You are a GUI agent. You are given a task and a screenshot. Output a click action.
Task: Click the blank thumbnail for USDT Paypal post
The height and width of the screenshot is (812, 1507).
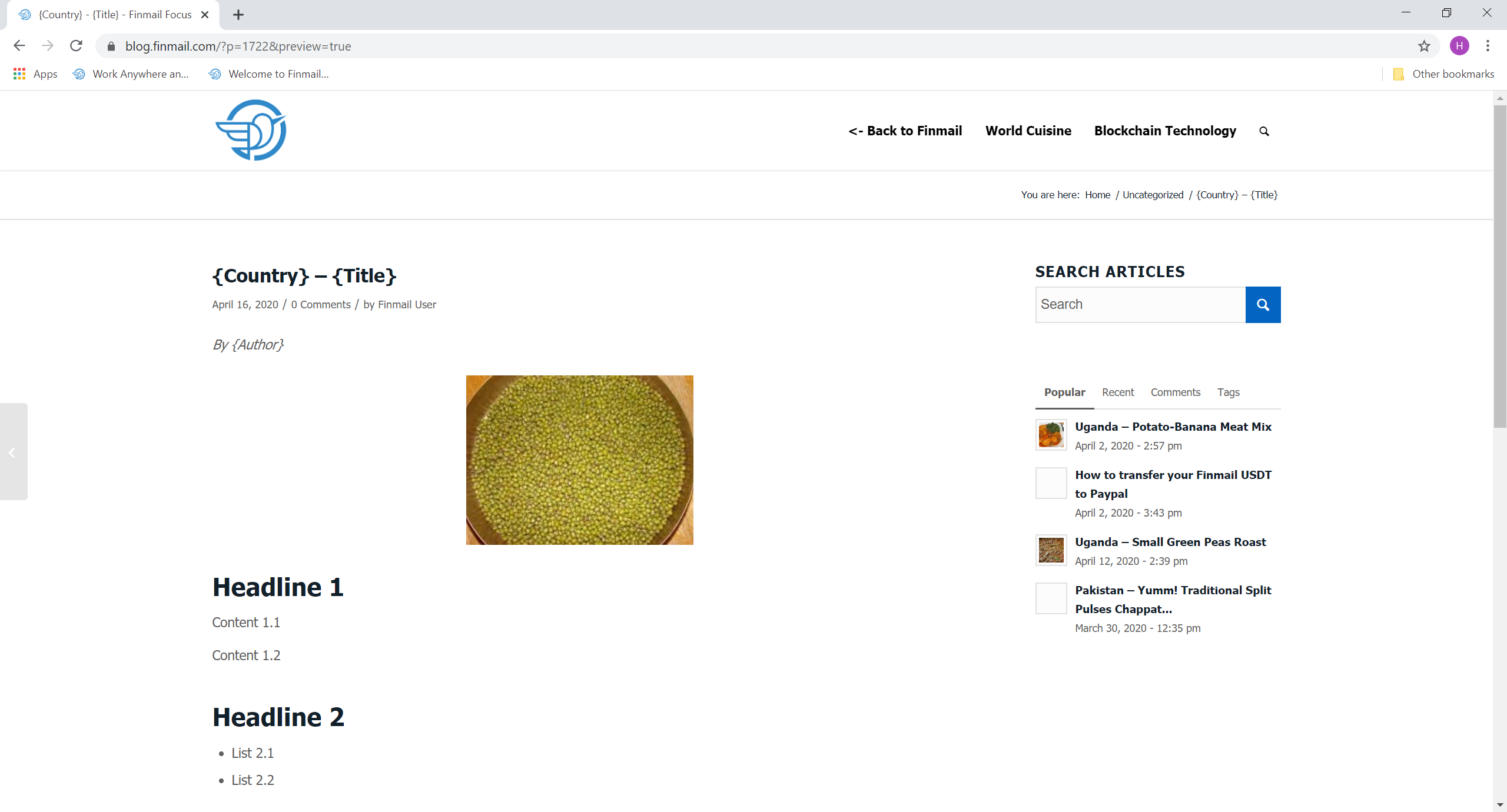point(1051,483)
